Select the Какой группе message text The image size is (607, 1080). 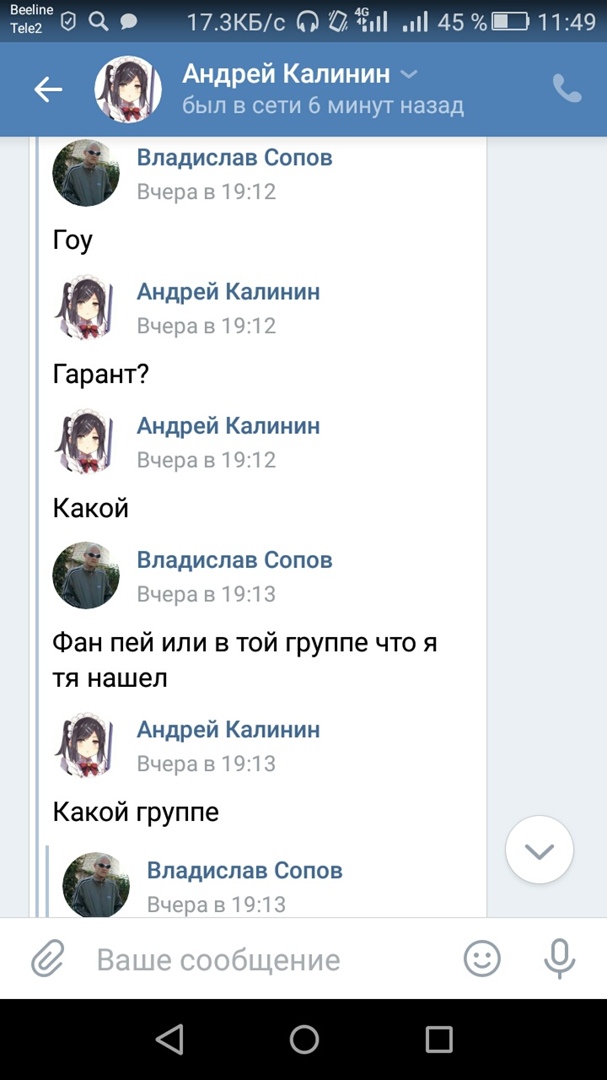[136, 812]
